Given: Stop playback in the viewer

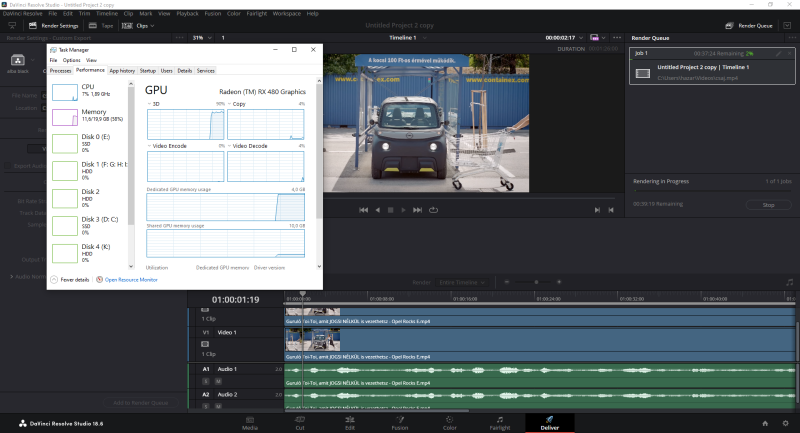Looking at the screenshot, I should 390,210.
